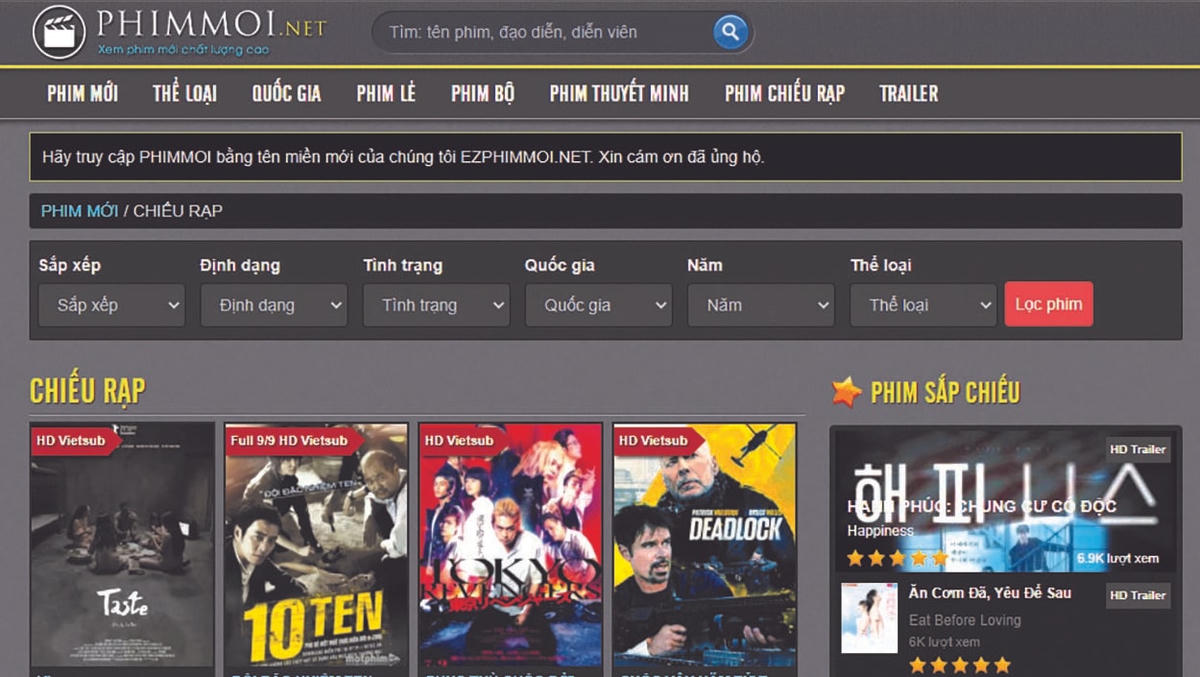This screenshot has width=1200, height=677.
Task: Expand the Tình trạng dropdown
Action: tap(436, 305)
